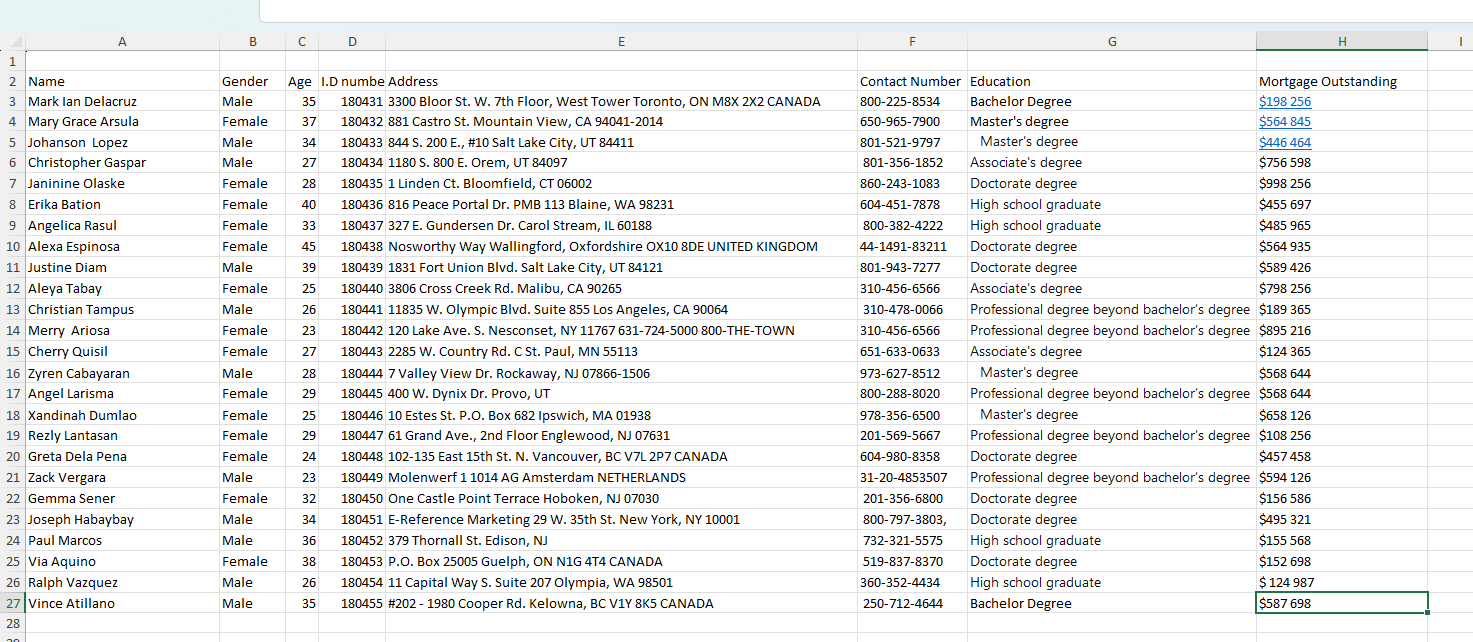Select Via Aquino's Female gender cell

pyautogui.click(x=253, y=561)
